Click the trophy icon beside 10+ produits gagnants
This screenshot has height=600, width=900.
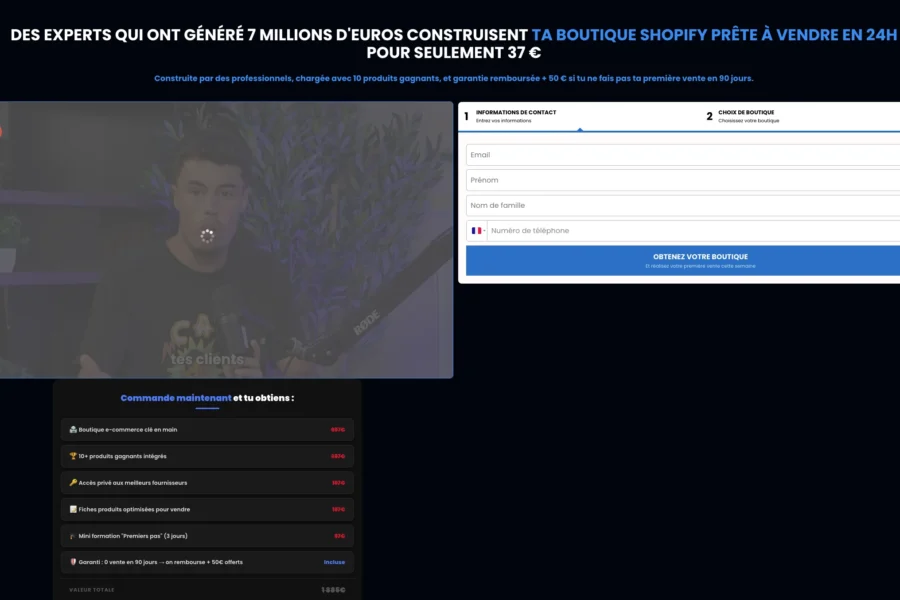coord(73,456)
